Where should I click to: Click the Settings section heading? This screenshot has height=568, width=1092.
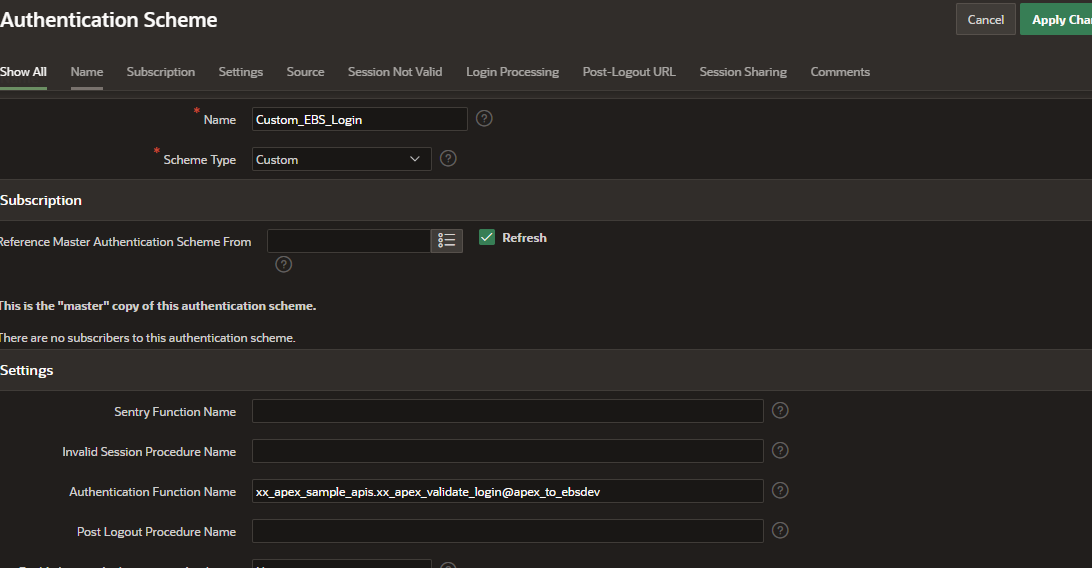click(26, 370)
